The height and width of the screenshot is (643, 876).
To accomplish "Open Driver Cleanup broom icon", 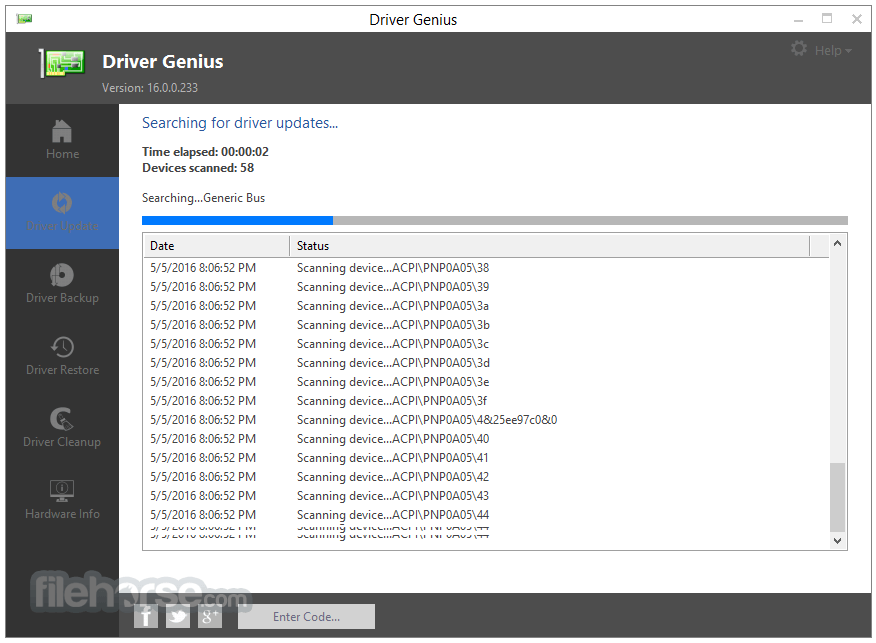I will click(62, 419).
